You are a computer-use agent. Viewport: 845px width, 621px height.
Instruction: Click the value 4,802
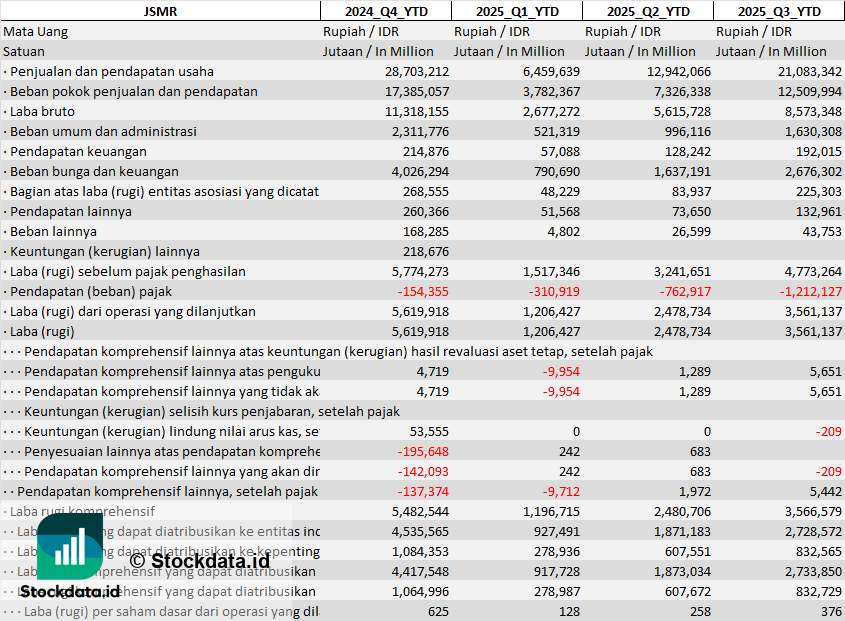(564, 231)
